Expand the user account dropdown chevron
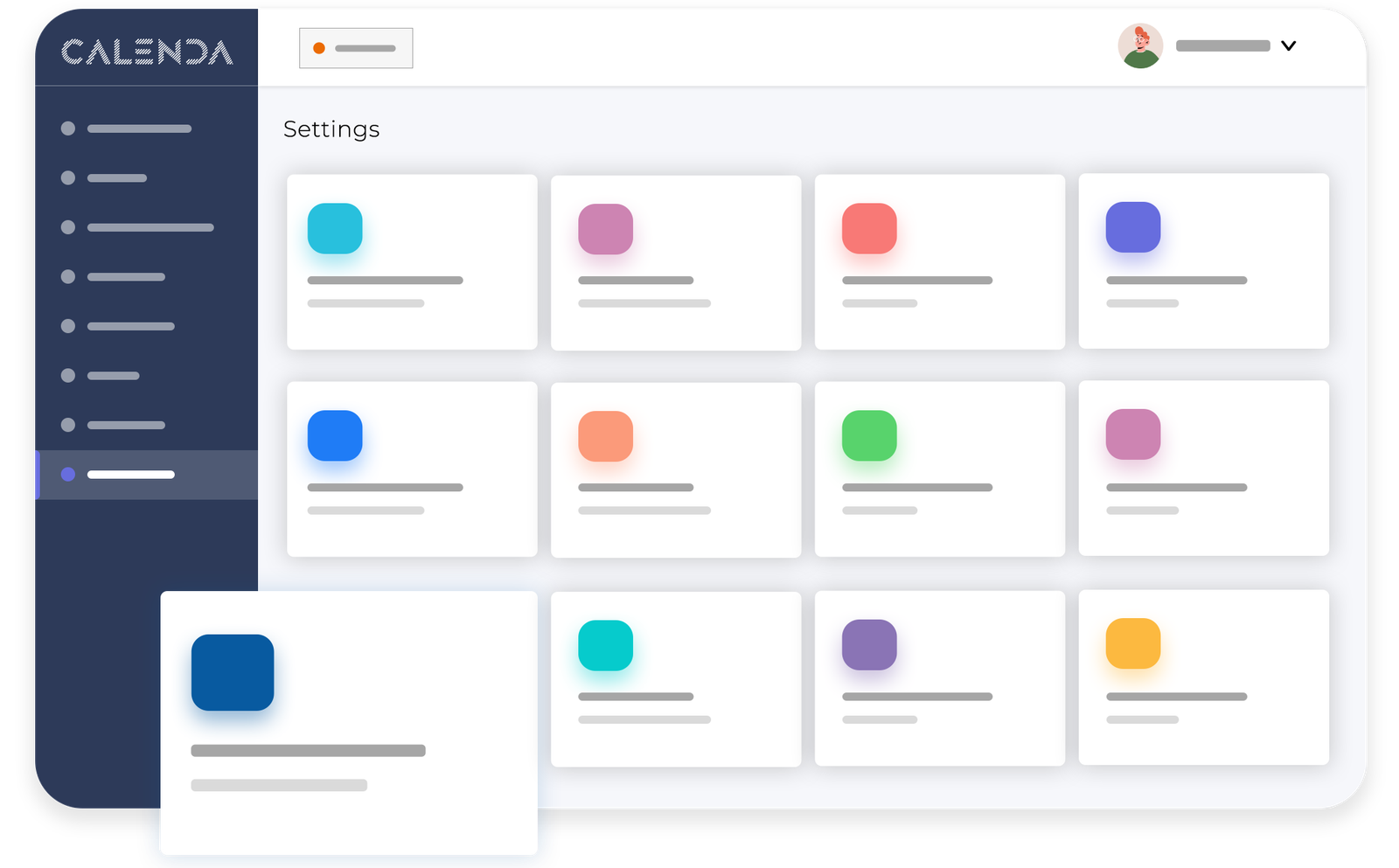This screenshot has height=868, width=1399. pos(1289,46)
